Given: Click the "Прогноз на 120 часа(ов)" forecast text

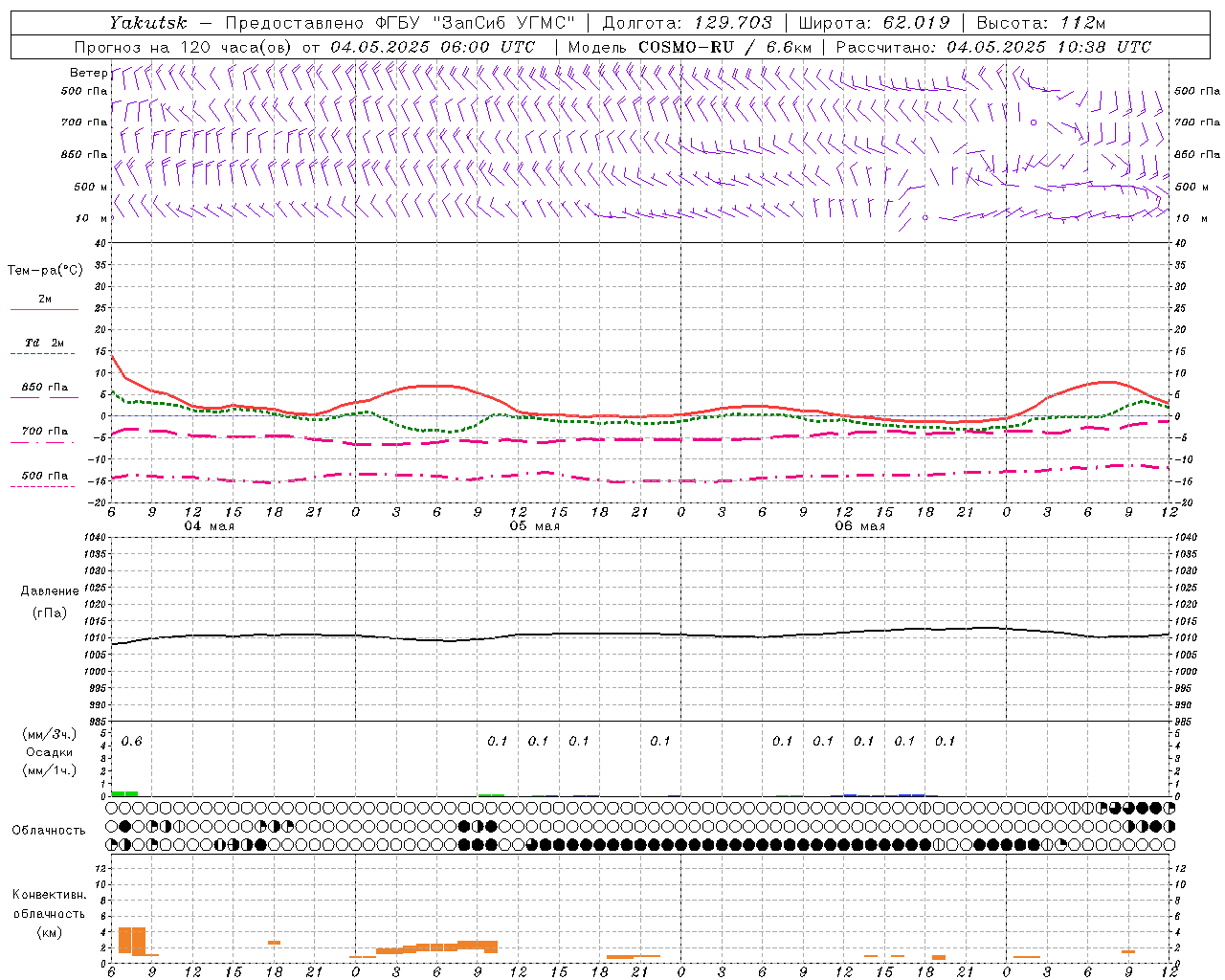Looking at the screenshot, I should (184, 47).
